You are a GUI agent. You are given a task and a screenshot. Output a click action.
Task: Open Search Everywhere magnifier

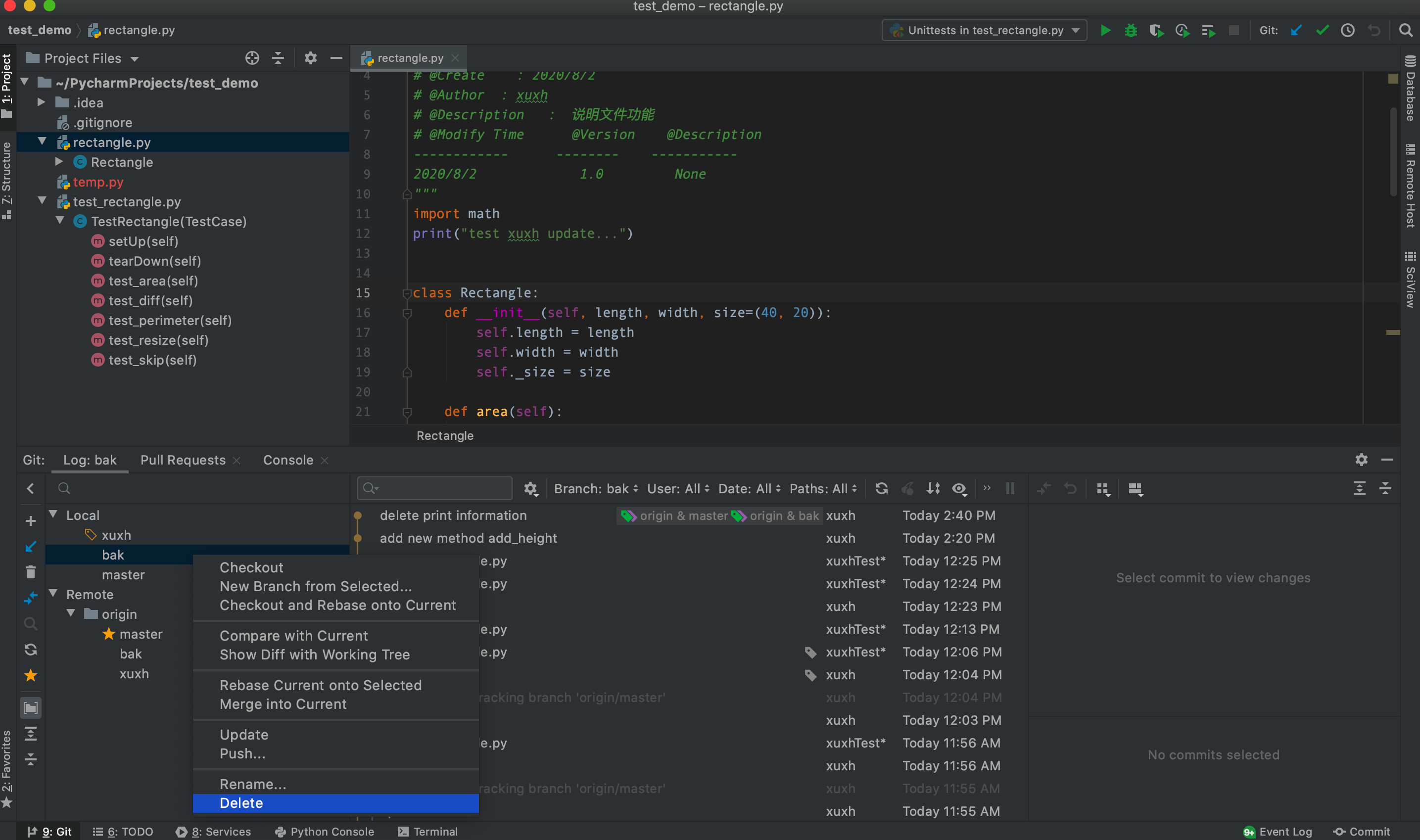[1406, 30]
